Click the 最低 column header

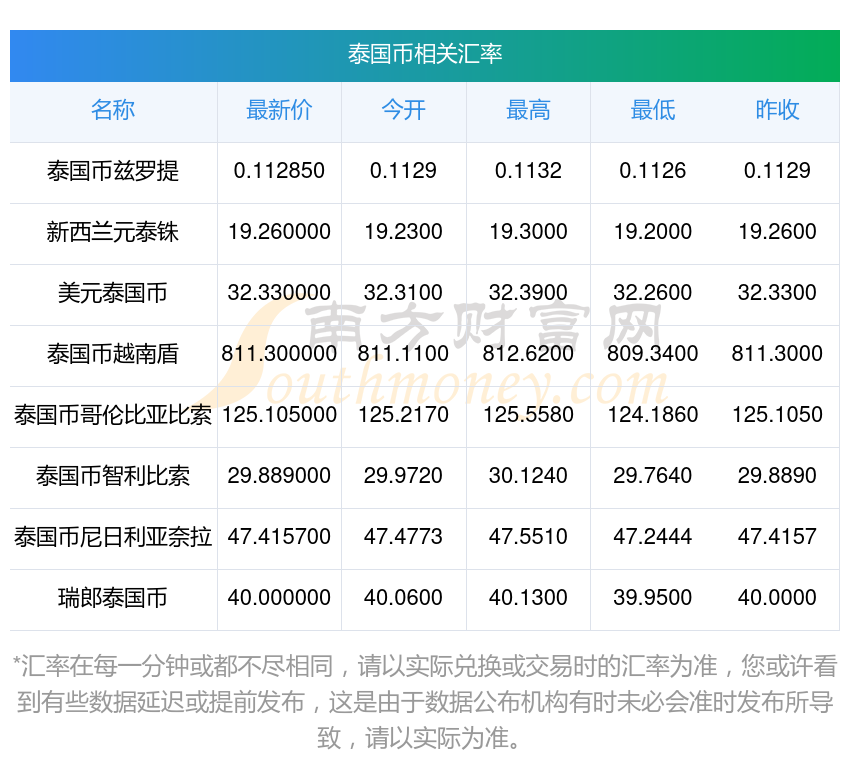[x=653, y=110]
